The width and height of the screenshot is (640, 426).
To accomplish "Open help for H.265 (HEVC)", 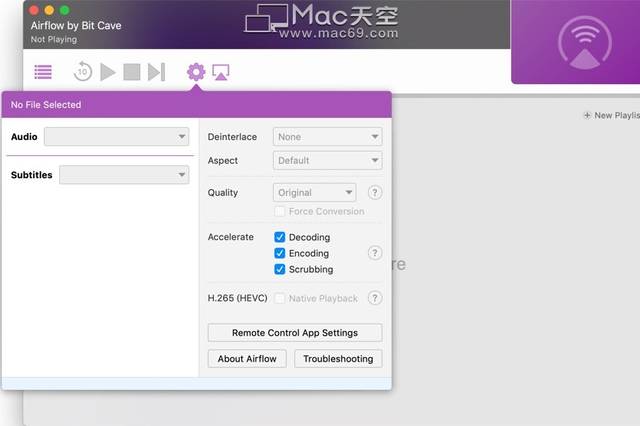I will (x=375, y=298).
